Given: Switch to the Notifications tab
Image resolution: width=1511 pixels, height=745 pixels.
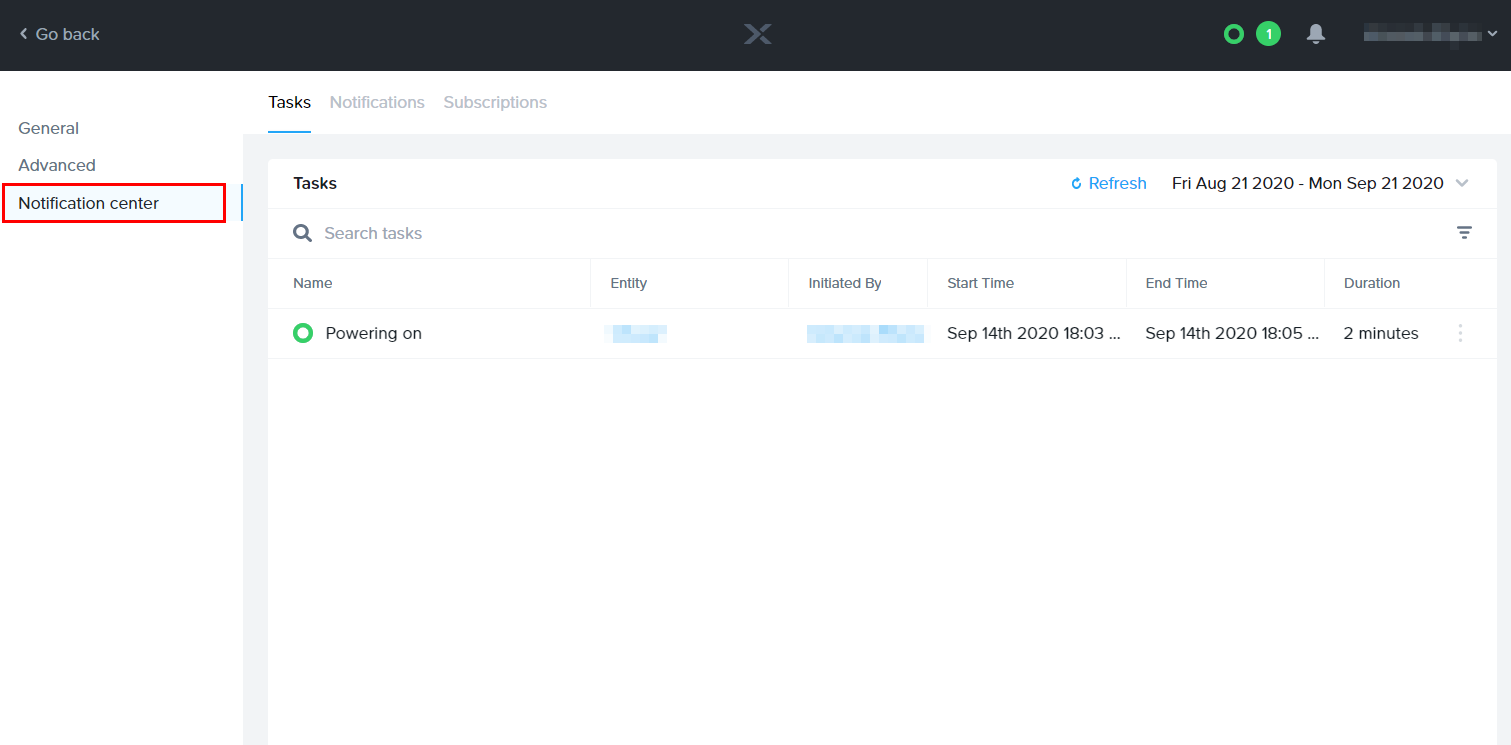Looking at the screenshot, I should 377,102.
